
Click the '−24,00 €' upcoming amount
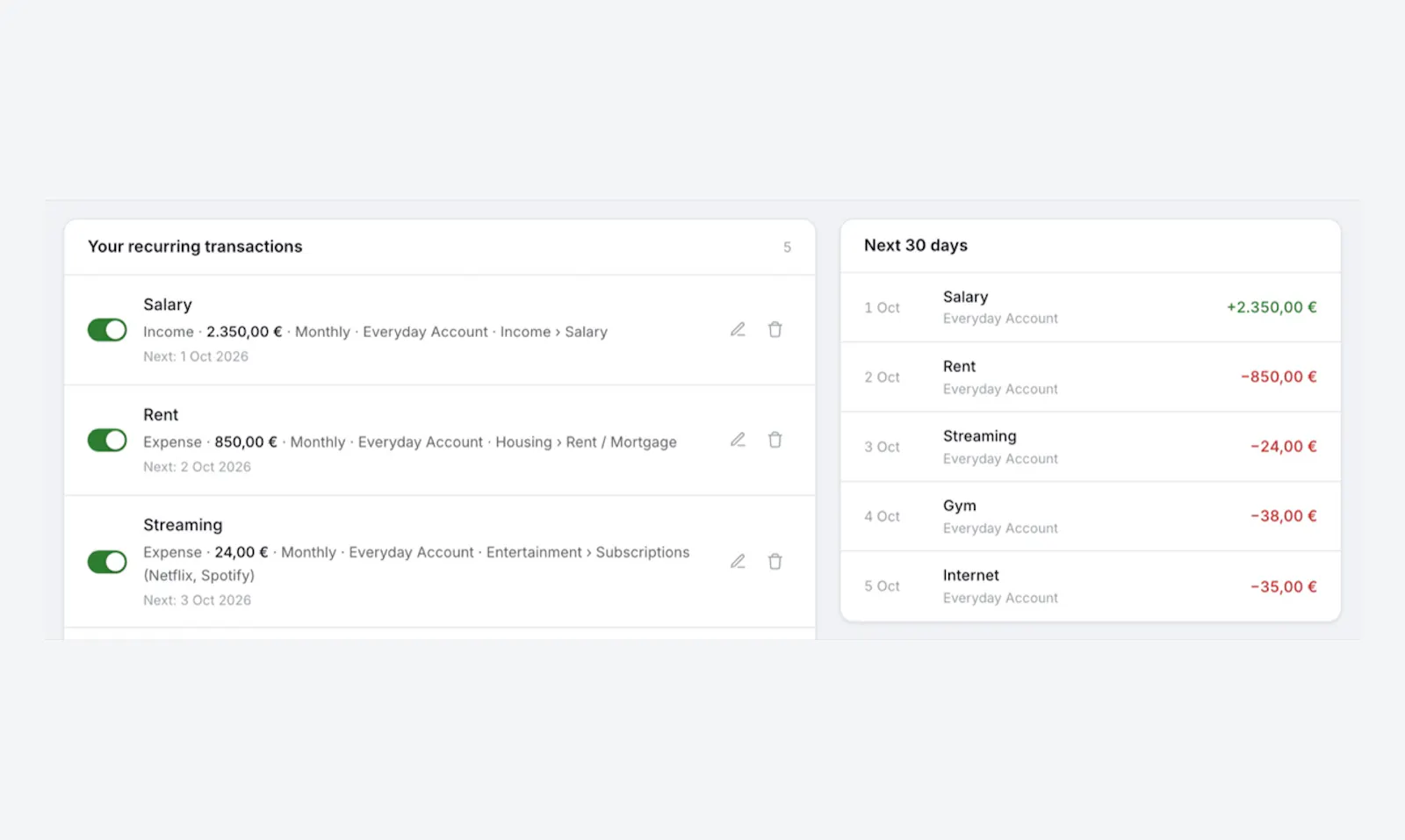1284,447
